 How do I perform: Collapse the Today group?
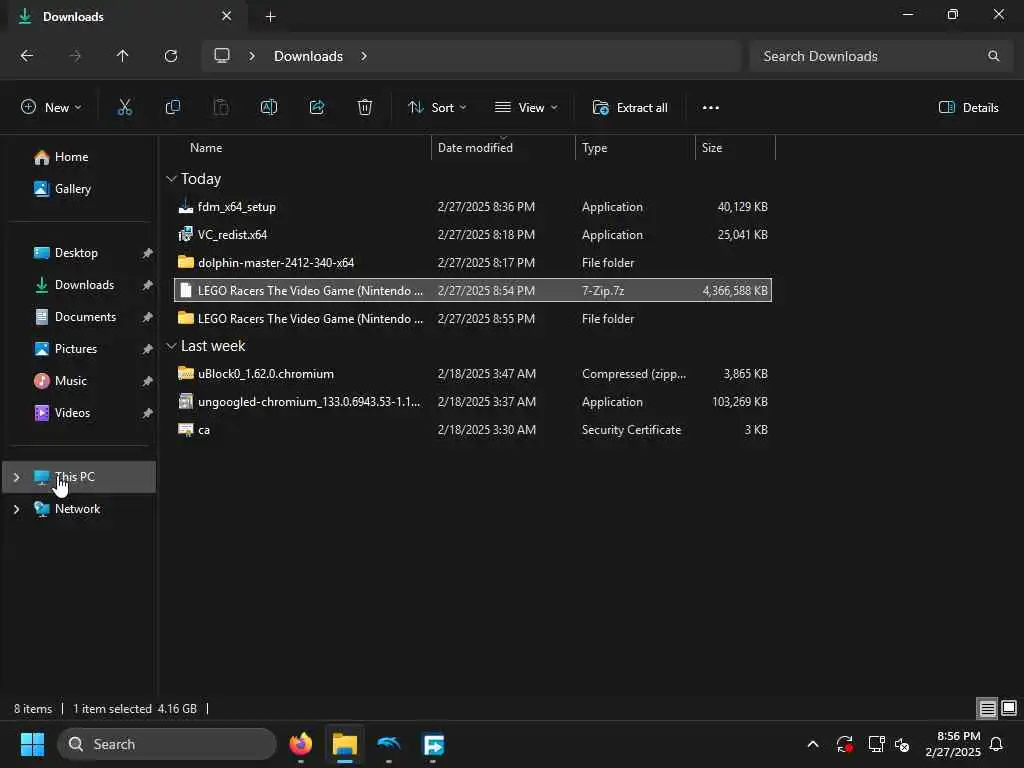pos(171,178)
